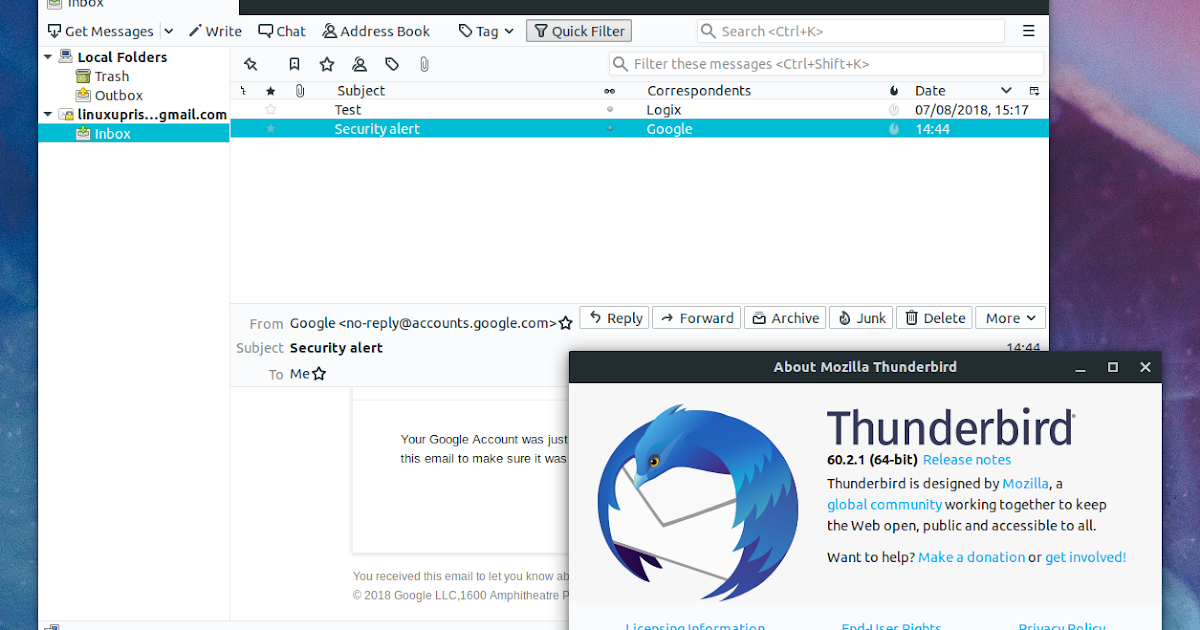Sort by junk status column header

click(894, 90)
